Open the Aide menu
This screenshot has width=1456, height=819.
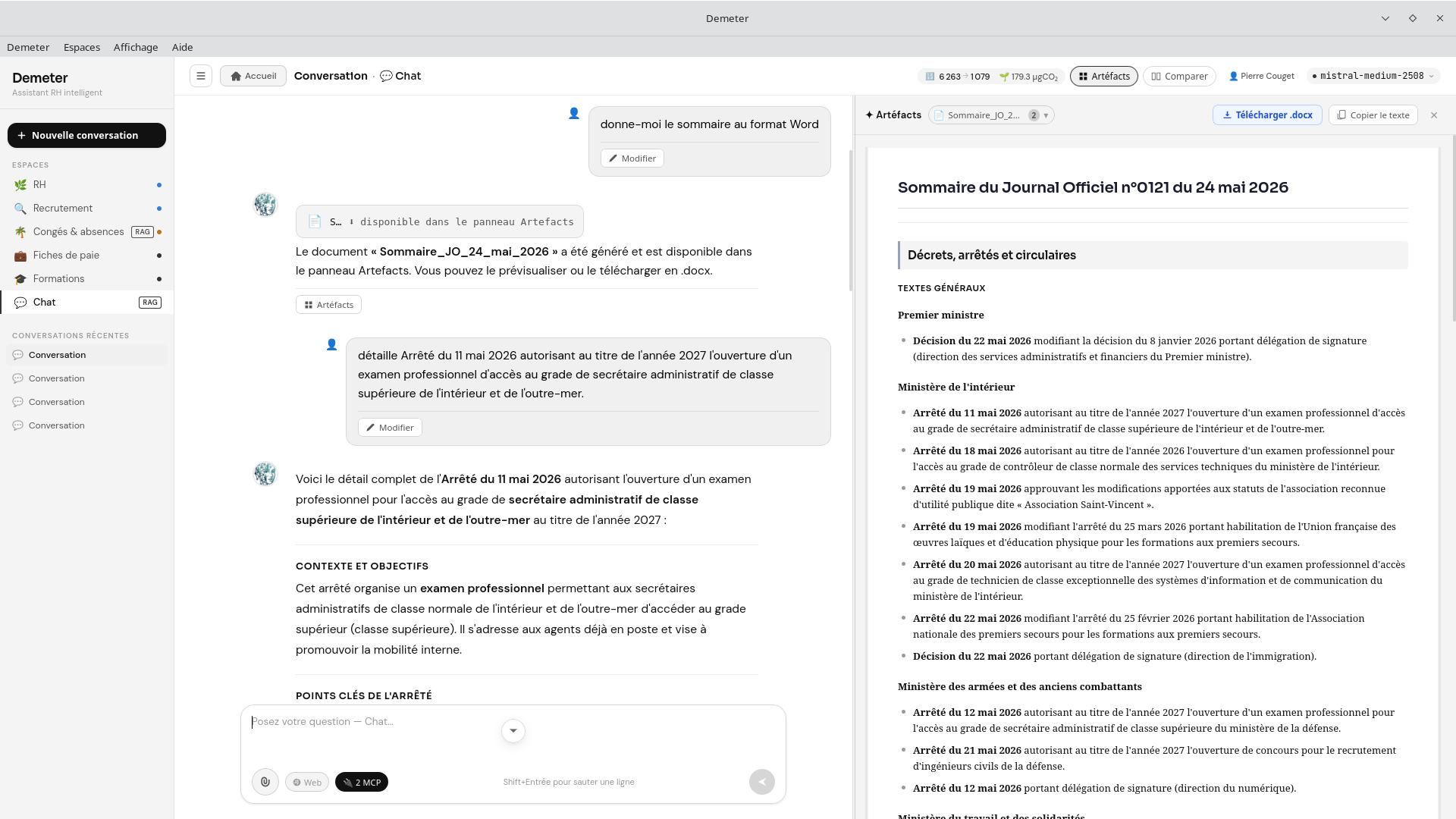coord(182,47)
